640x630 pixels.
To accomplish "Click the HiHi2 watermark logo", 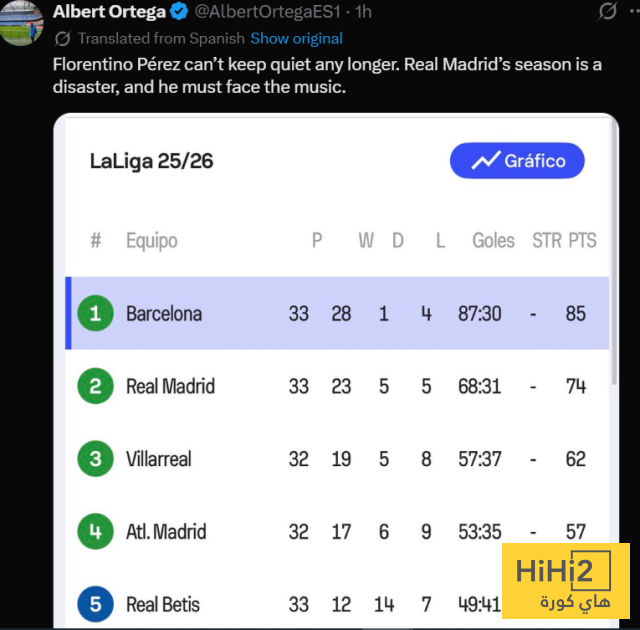I will 565,582.
